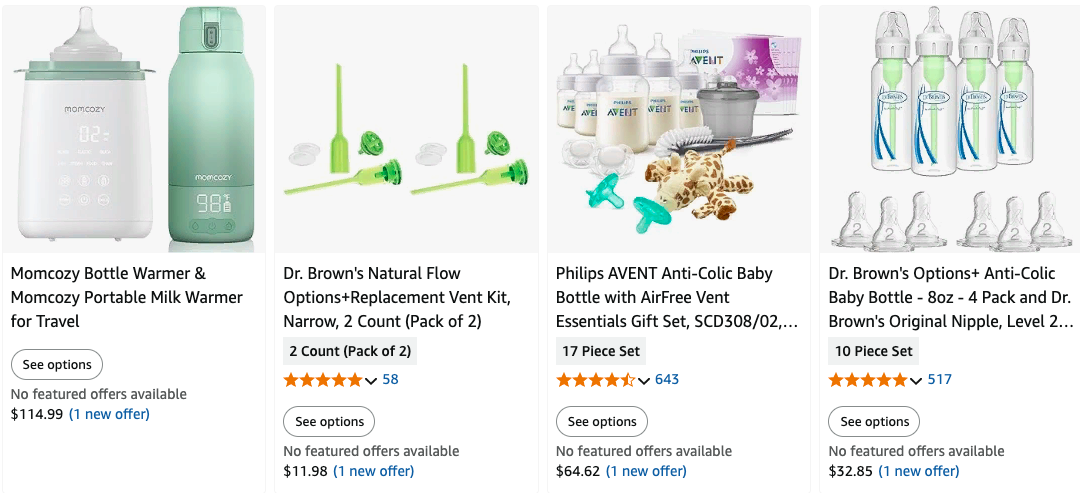The image size is (1080, 493).
Task: Expand the rating dropdown arrow beside 643 reviews
Action: coord(644,381)
